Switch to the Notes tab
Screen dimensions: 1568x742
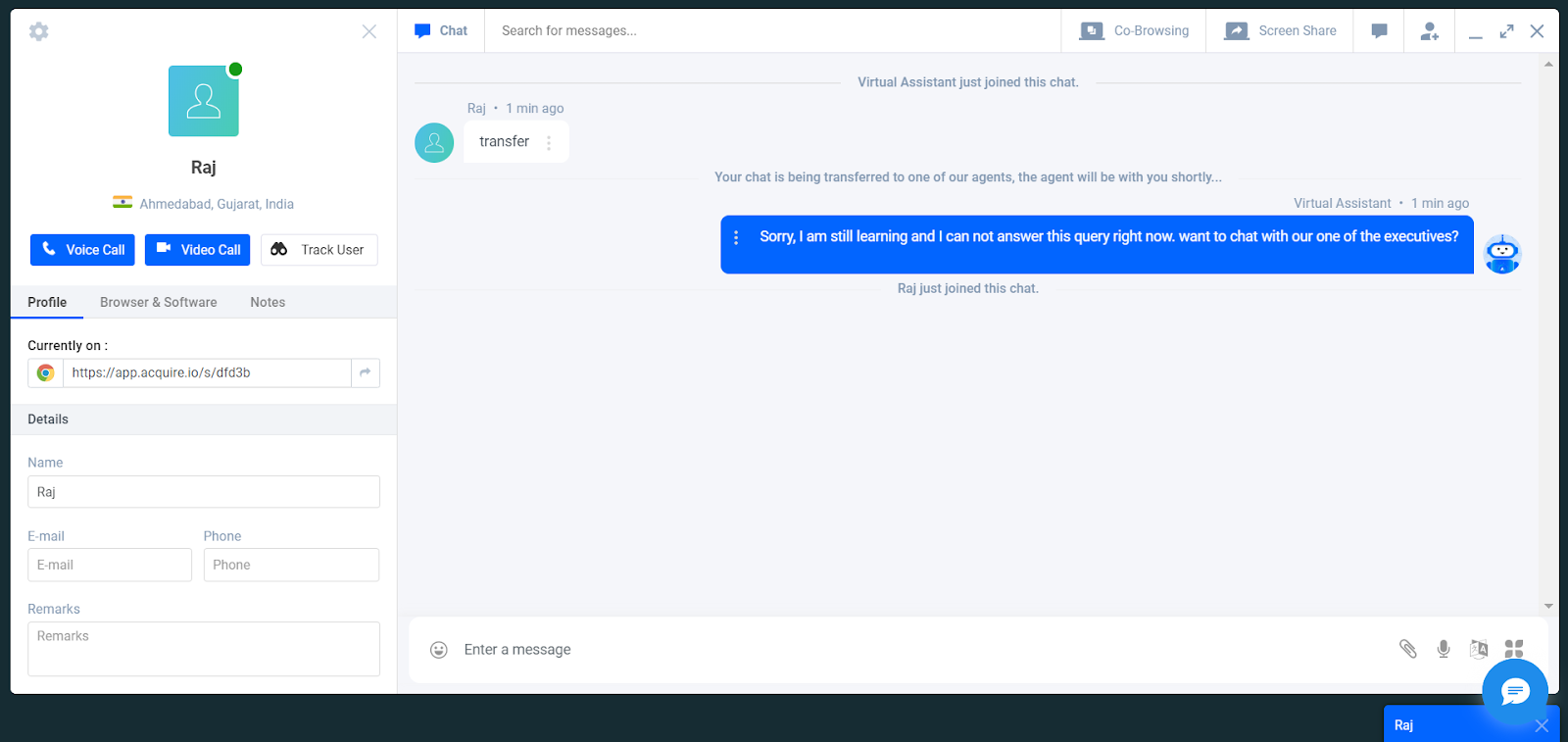[x=268, y=302]
